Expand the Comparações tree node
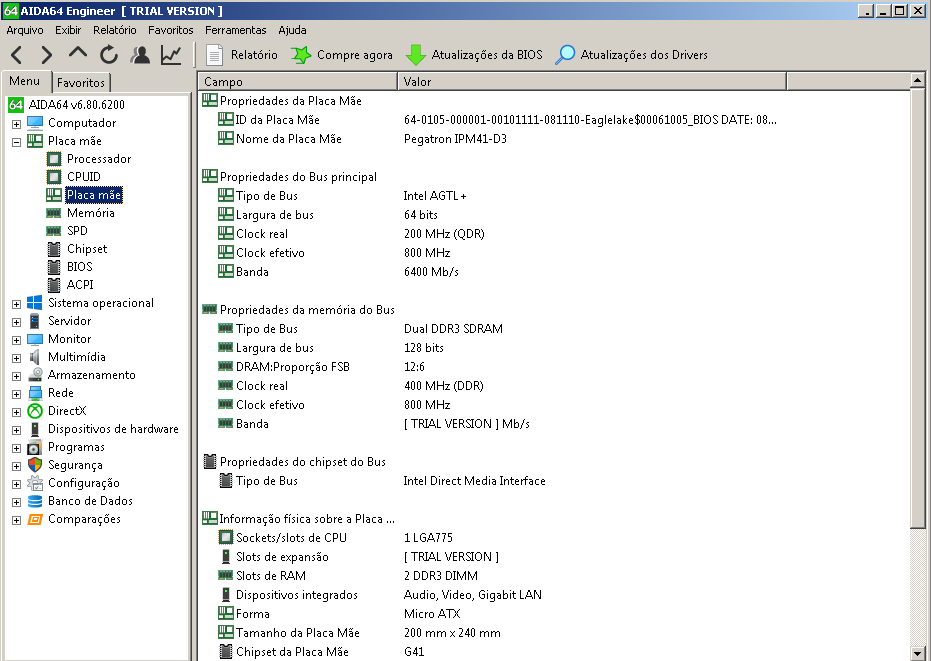Image resolution: width=931 pixels, height=661 pixels. [x=17, y=520]
